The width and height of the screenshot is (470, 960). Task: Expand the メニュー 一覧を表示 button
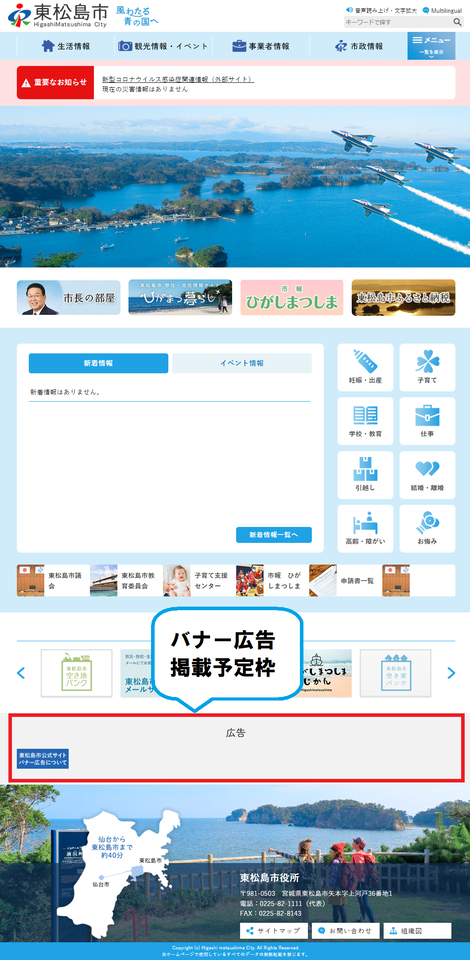pos(431,46)
